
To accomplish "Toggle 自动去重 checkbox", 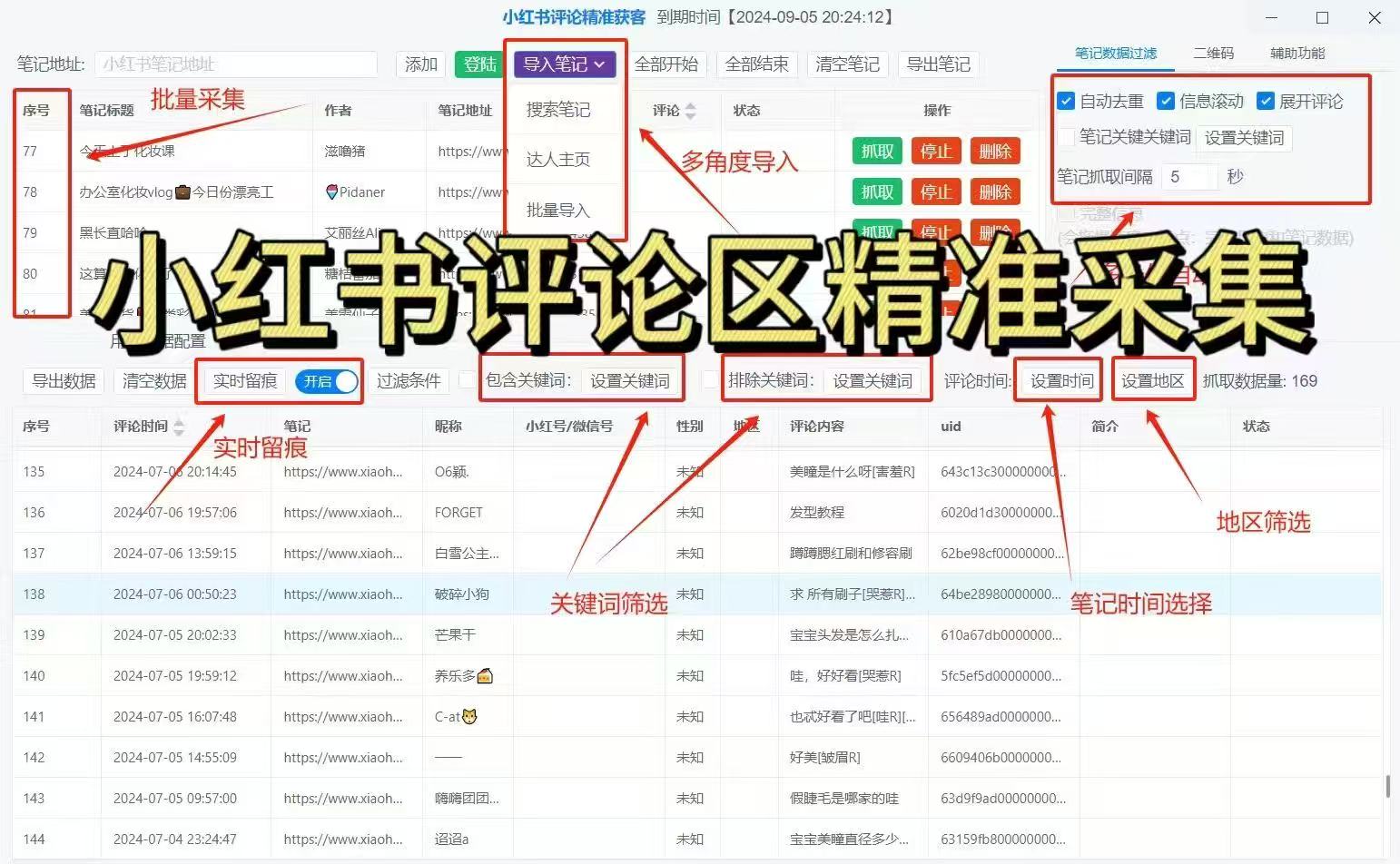I will coord(1067,102).
